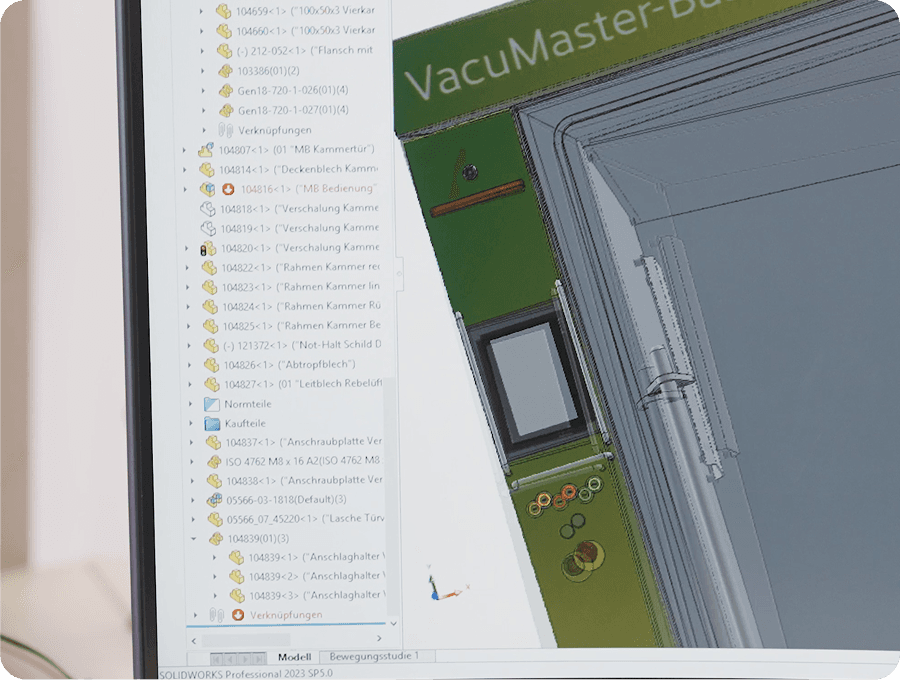This screenshot has width=900, height=680.
Task: Click the 104807 MB Kammertür assembly icon
Action: coord(206,150)
